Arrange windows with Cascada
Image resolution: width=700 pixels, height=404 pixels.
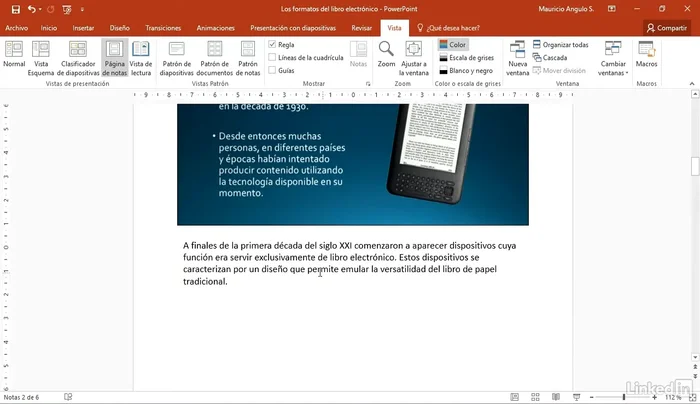pyautogui.click(x=550, y=58)
